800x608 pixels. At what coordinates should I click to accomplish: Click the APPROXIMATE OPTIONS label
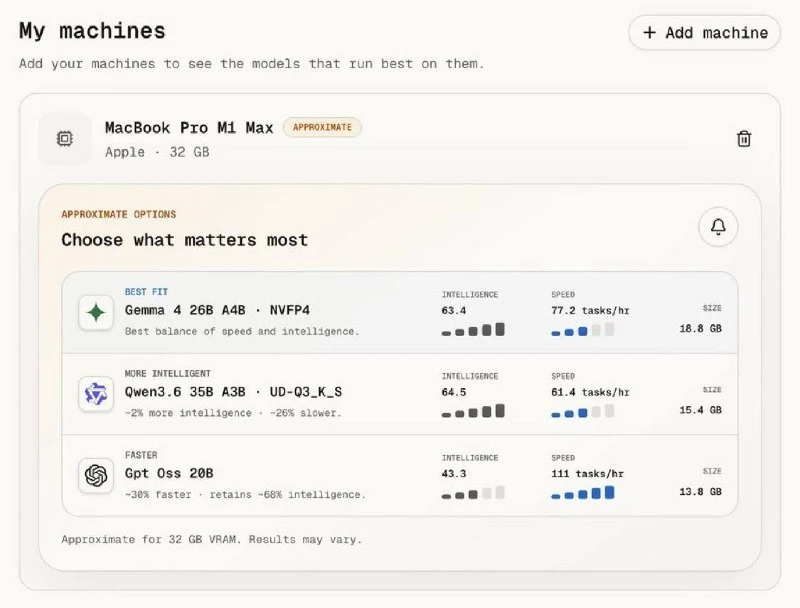[x=119, y=214]
